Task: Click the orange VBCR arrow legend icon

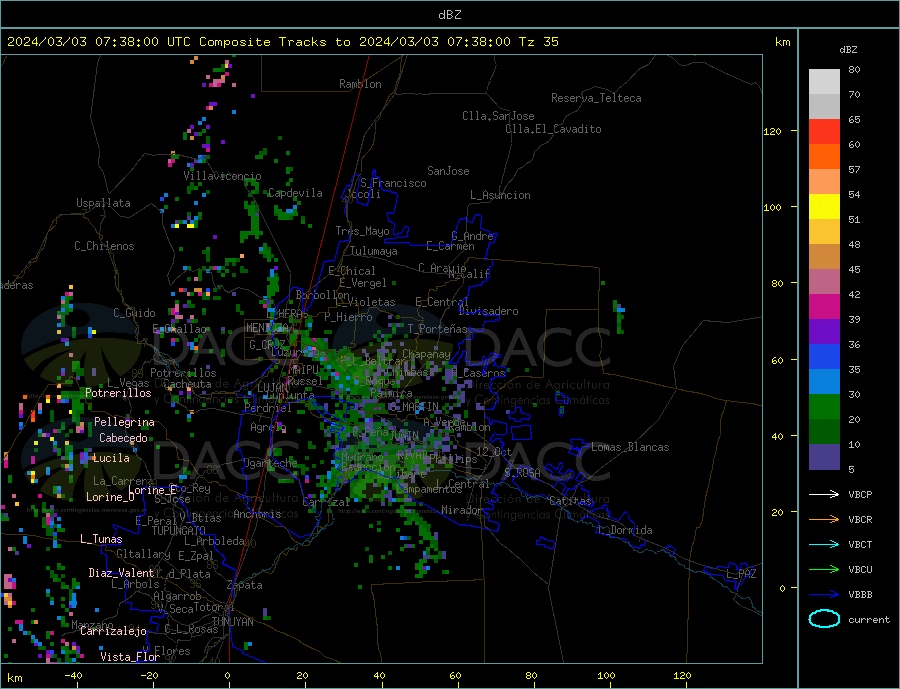Action: tap(825, 520)
